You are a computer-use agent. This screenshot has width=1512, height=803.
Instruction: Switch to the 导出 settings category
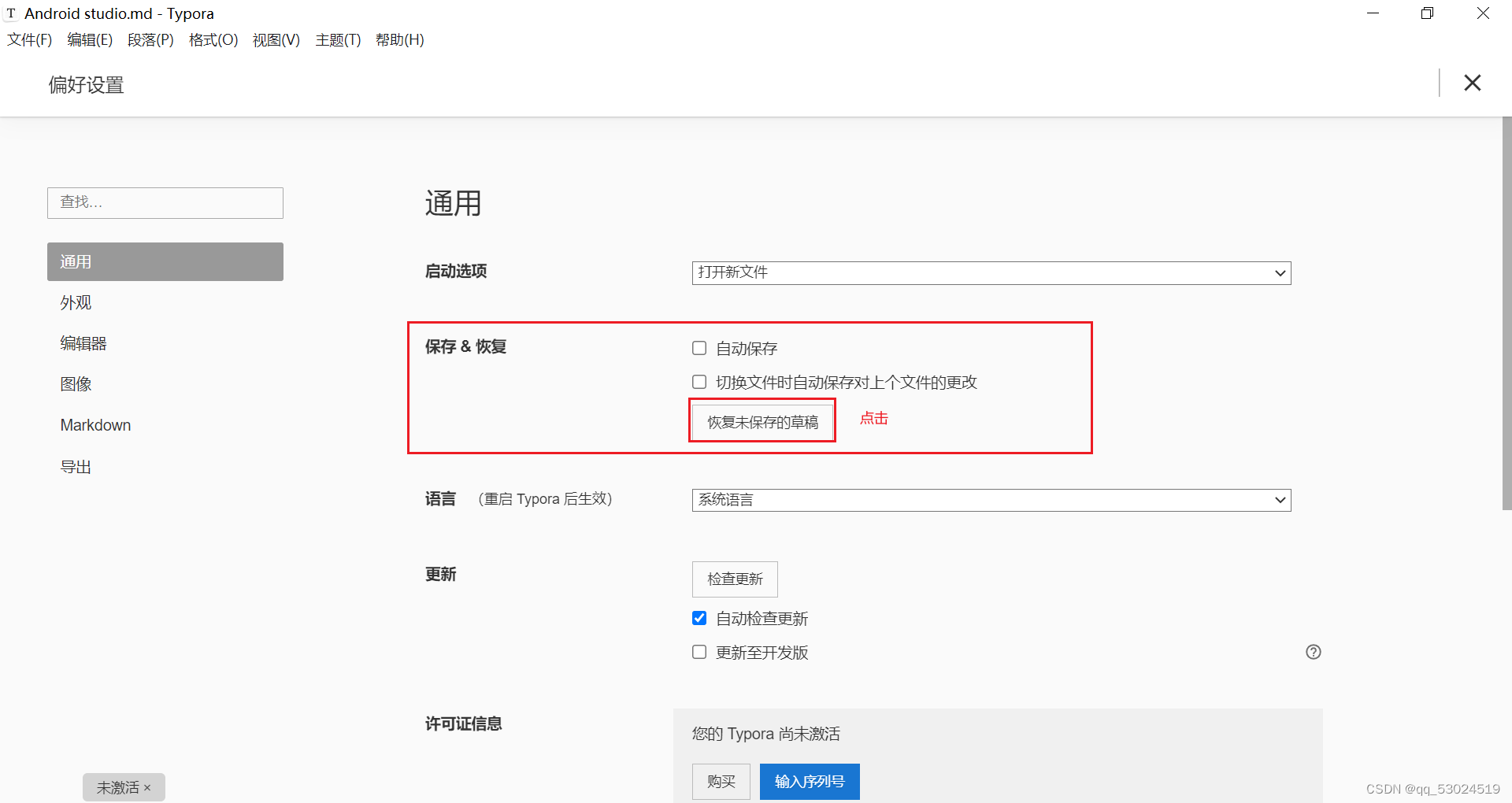pyautogui.click(x=165, y=467)
